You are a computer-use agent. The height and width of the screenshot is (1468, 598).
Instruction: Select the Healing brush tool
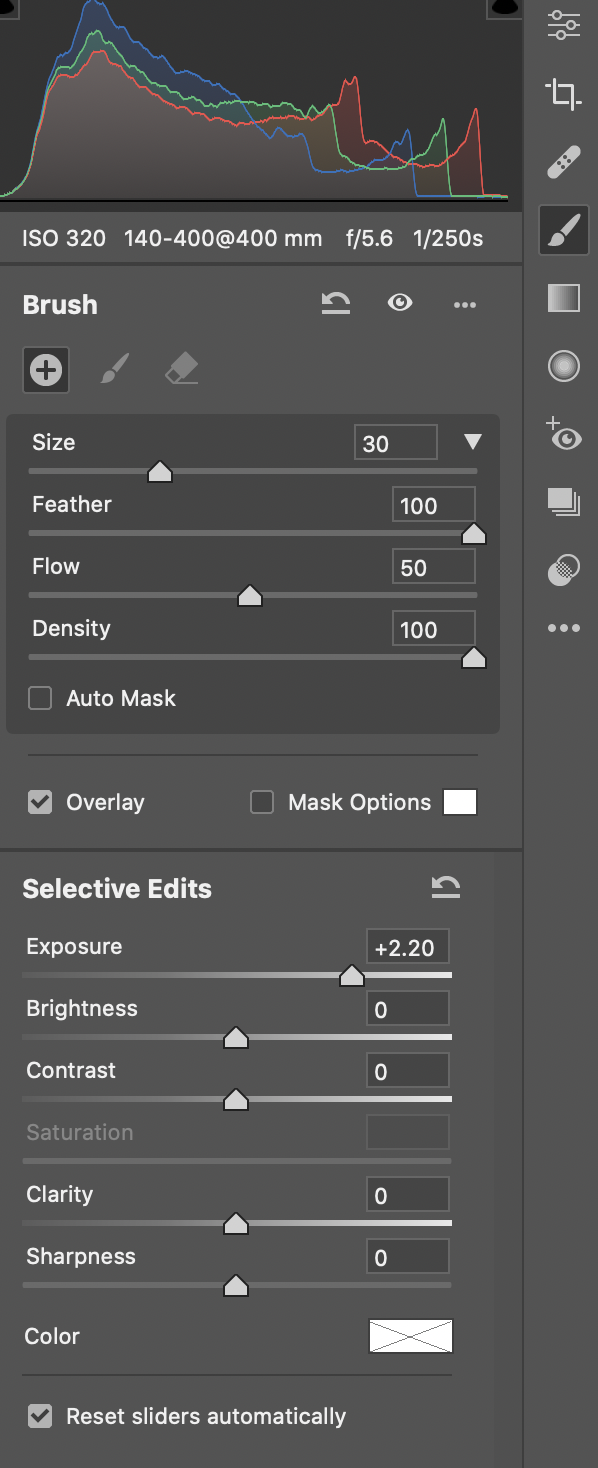point(563,161)
